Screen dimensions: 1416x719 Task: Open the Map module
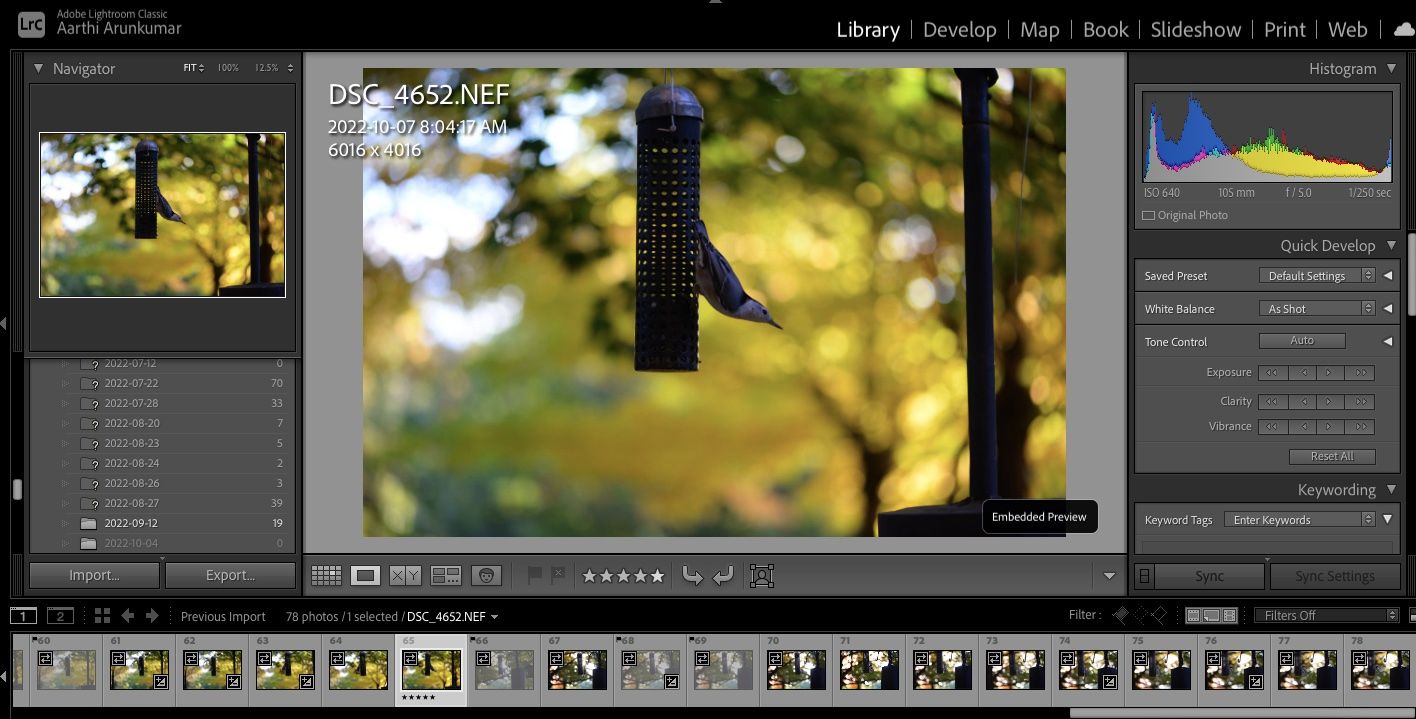[1039, 30]
